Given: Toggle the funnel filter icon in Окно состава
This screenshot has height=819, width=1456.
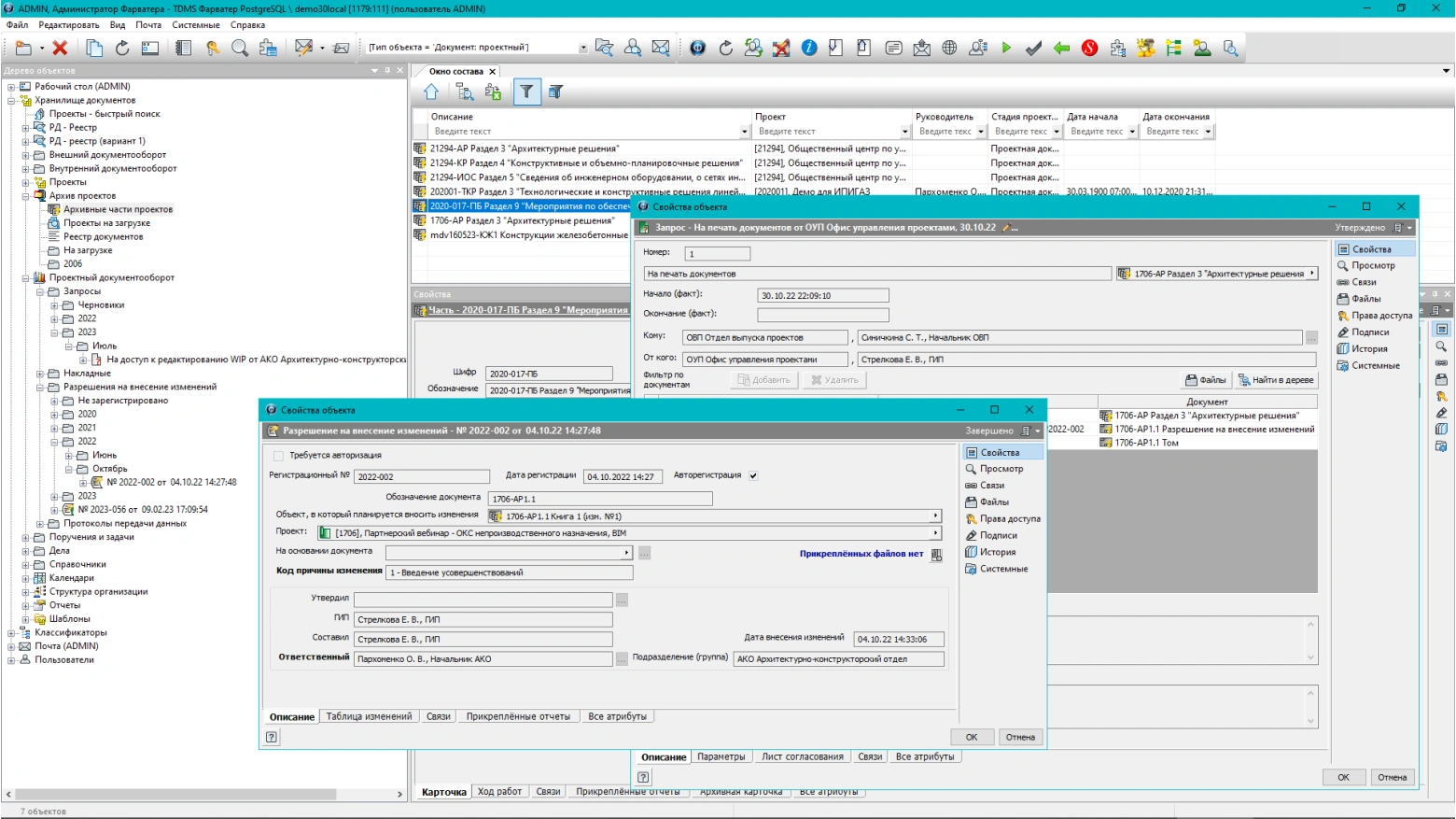Looking at the screenshot, I should click(526, 92).
